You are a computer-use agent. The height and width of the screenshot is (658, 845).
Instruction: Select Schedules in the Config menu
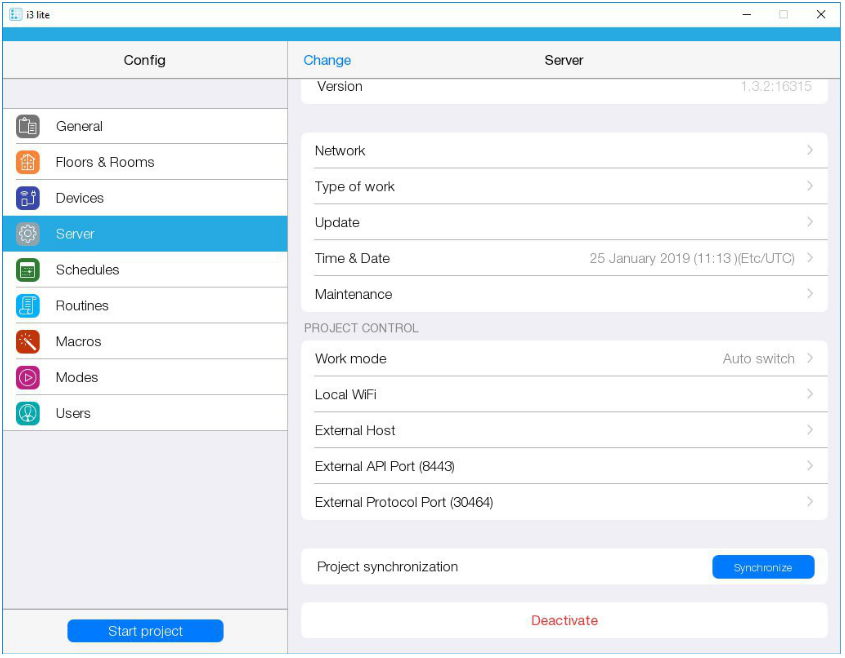click(87, 270)
